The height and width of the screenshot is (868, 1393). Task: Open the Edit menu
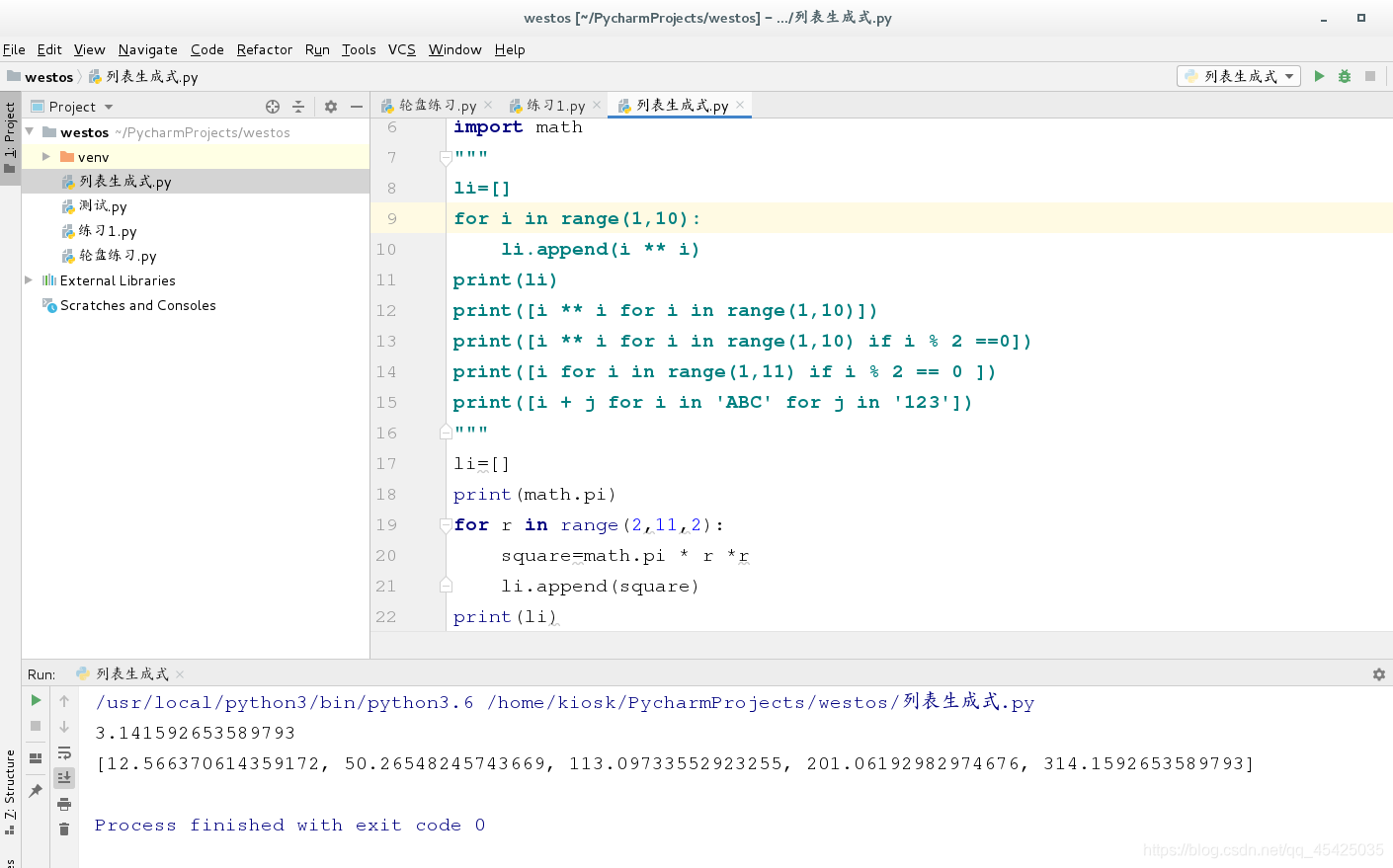tap(49, 49)
